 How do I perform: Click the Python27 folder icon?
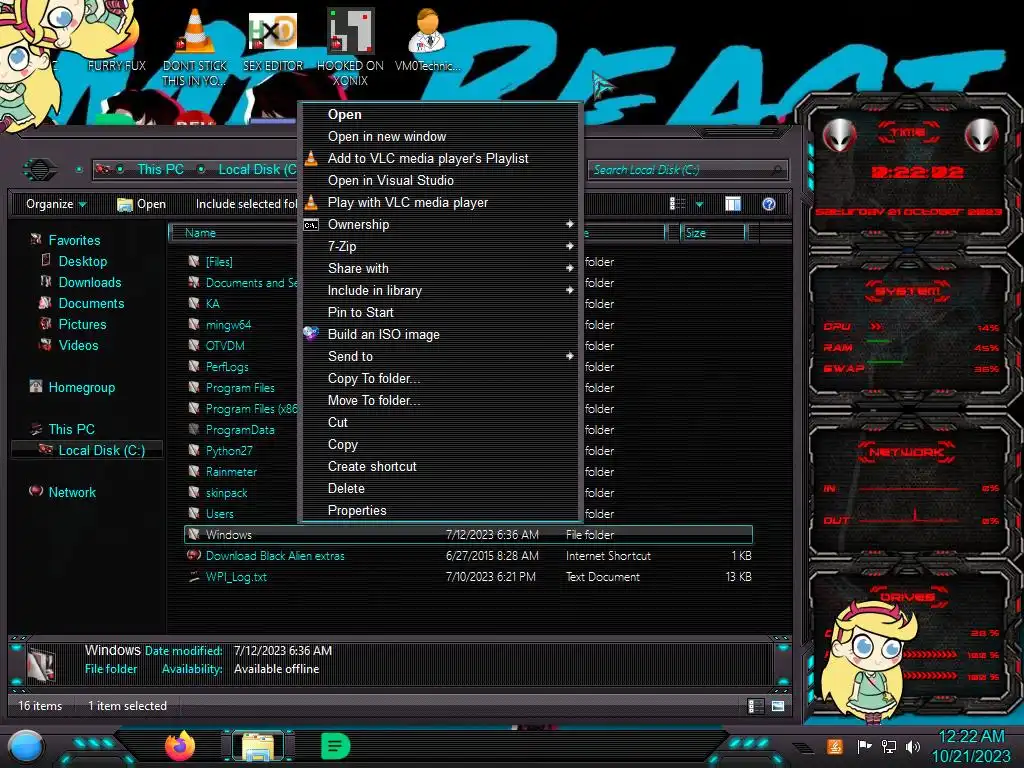coord(194,450)
